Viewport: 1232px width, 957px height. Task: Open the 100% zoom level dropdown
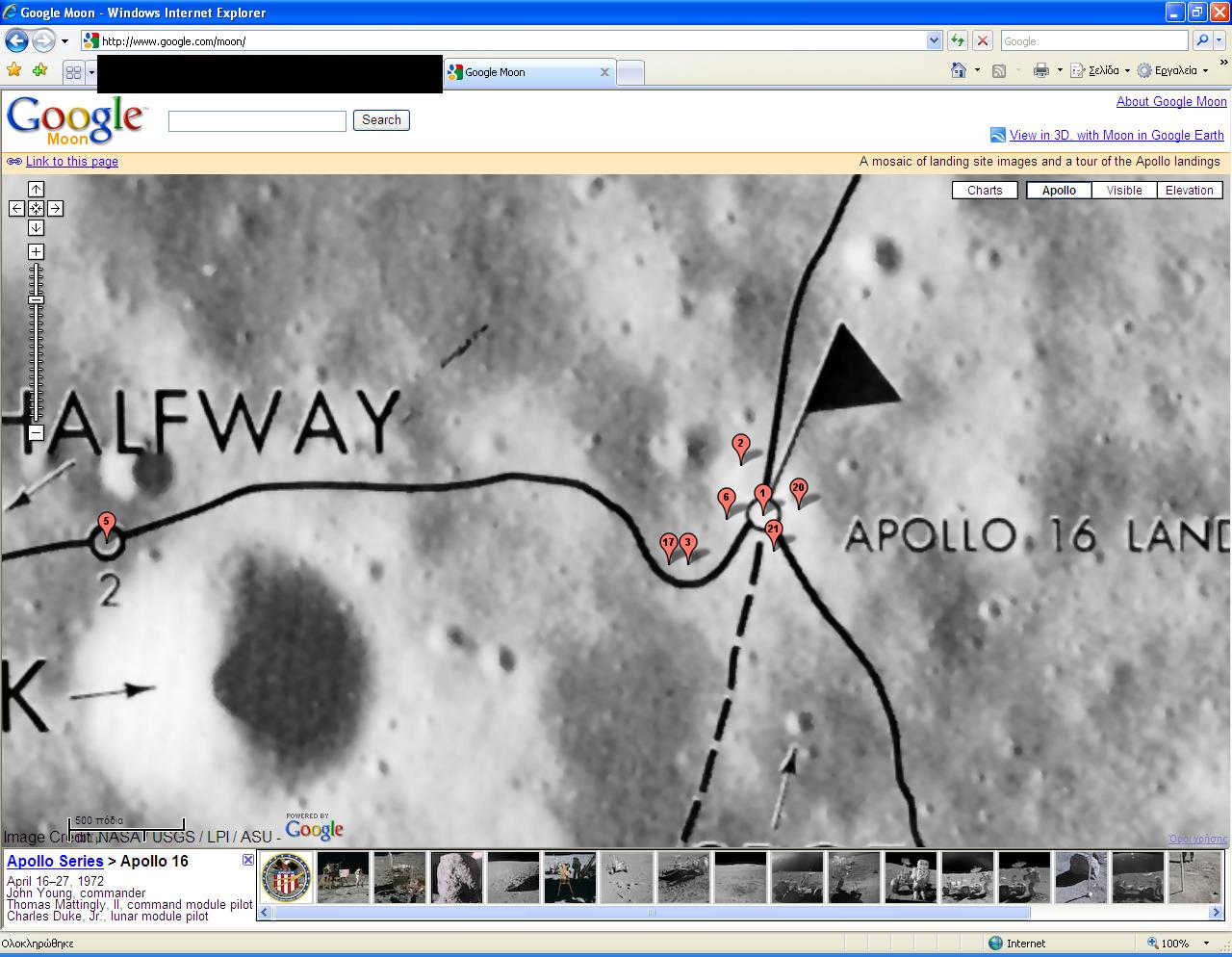(x=1208, y=944)
